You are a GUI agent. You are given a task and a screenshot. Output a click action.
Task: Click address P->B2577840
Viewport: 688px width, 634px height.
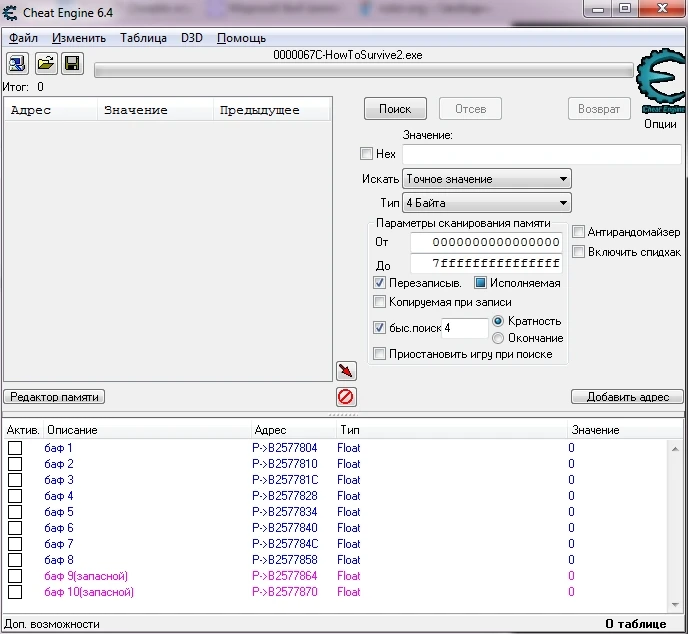[285, 528]
